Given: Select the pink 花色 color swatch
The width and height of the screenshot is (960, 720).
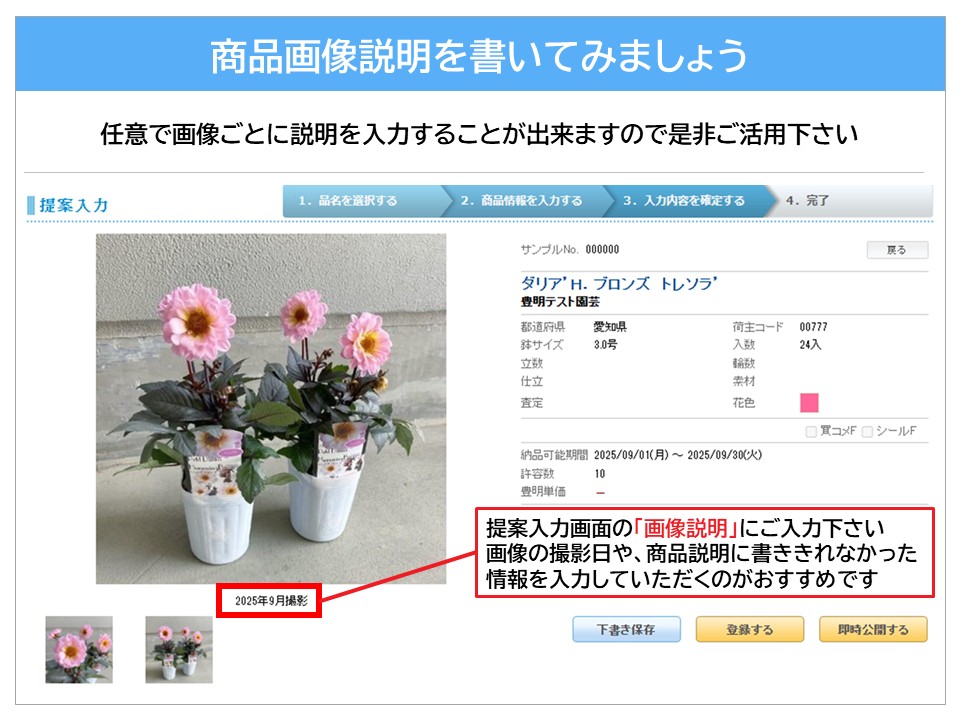Looking at the screenshot, I should pyautogui.click(x=809, y=403).
